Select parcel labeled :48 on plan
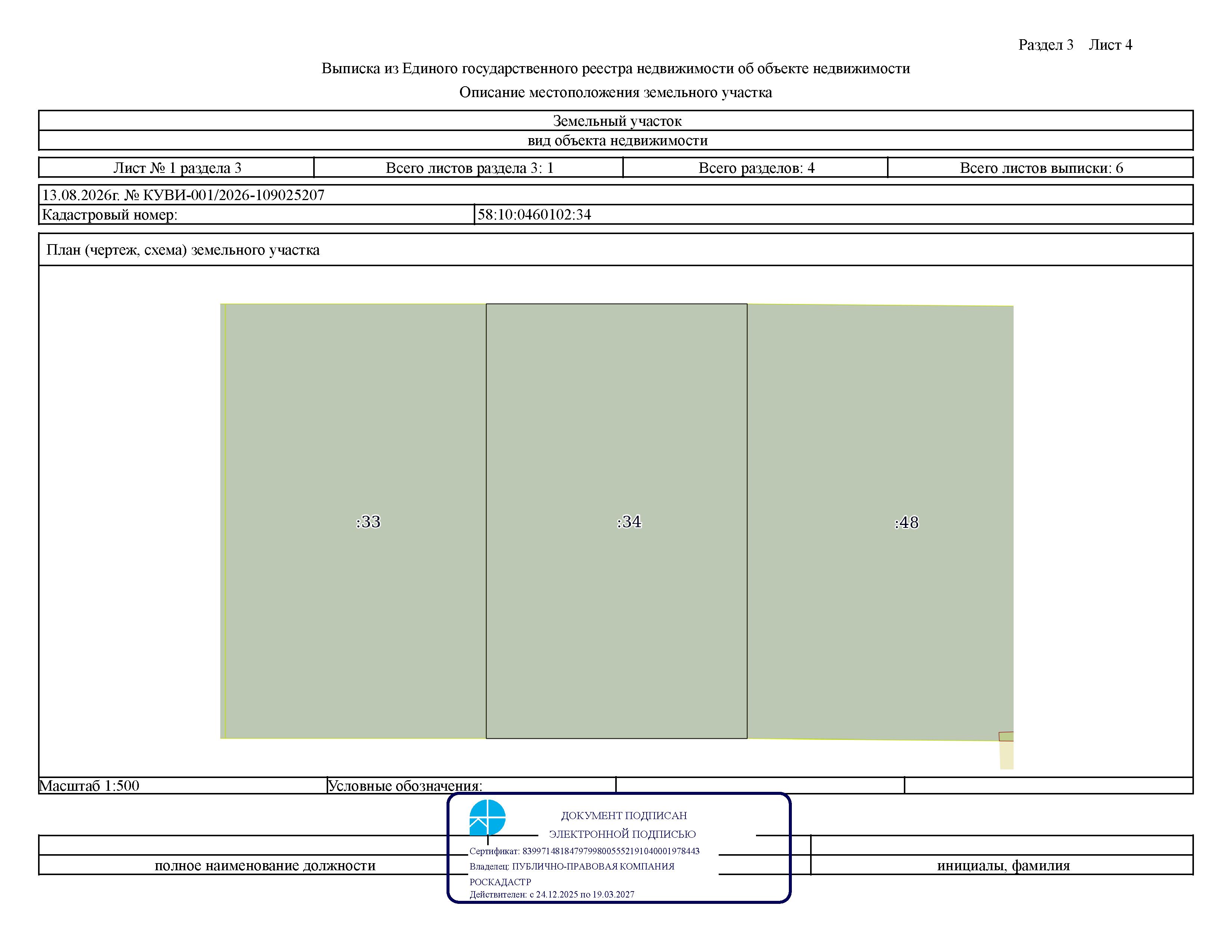The image size is (1232, 952). point(880,522)
